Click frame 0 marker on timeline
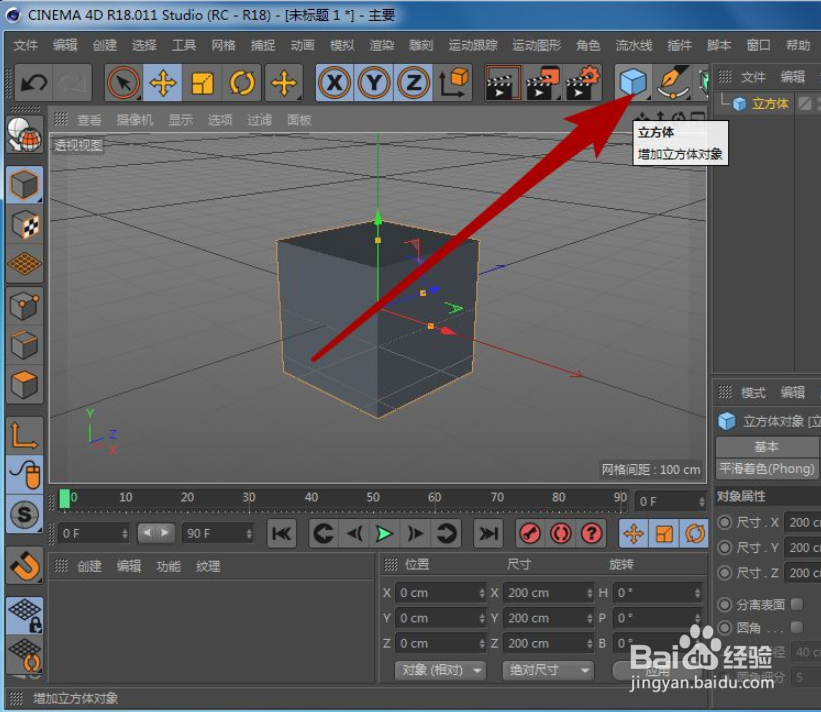The width and height of the screenshot is (821, 712). (65, 498)
